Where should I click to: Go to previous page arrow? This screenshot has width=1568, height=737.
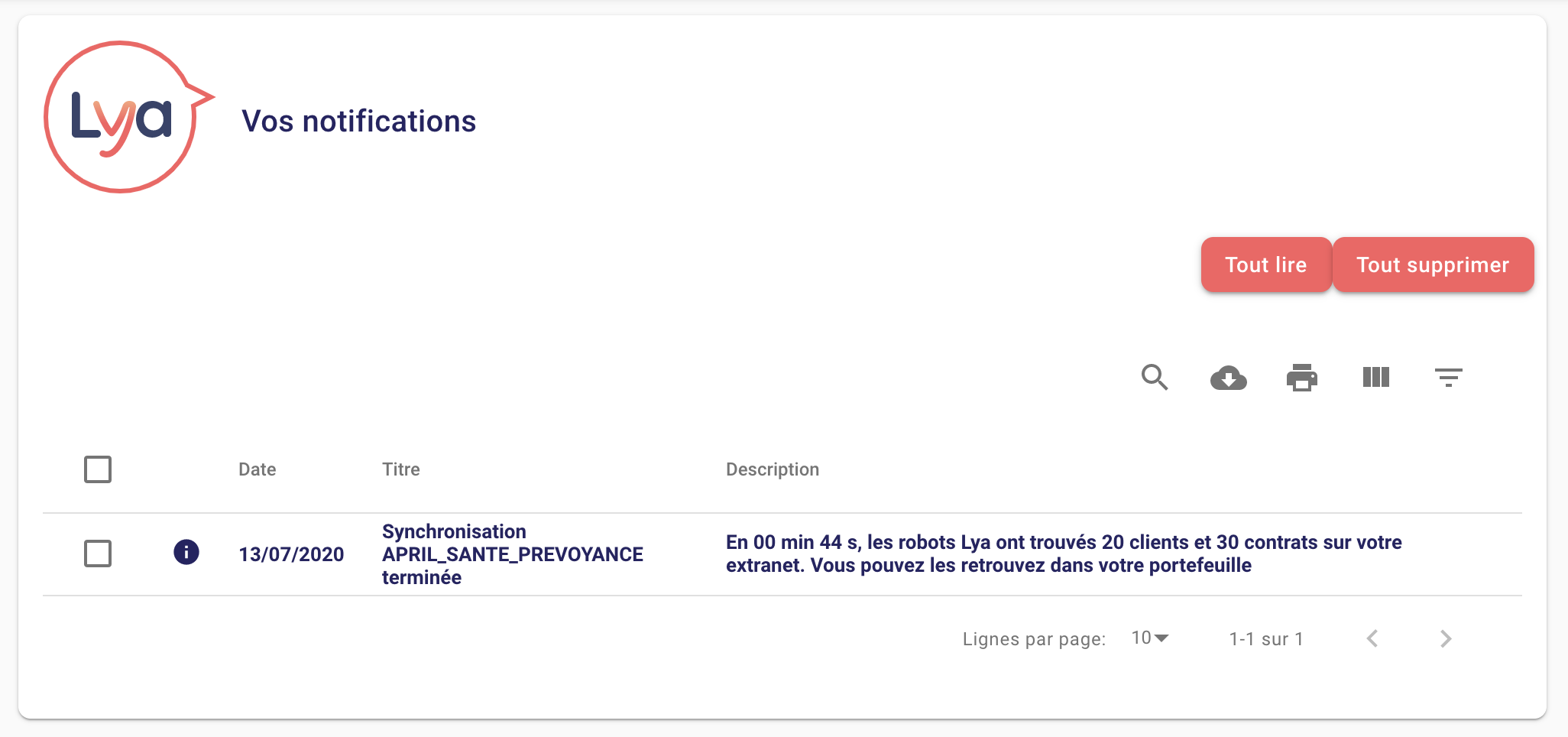click(1372, 638)
